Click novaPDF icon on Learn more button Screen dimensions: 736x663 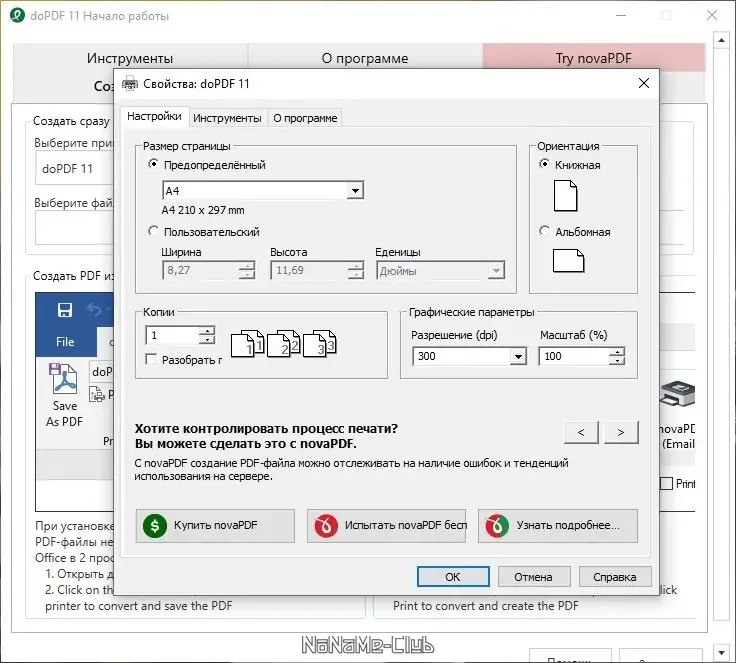(497, 525)
